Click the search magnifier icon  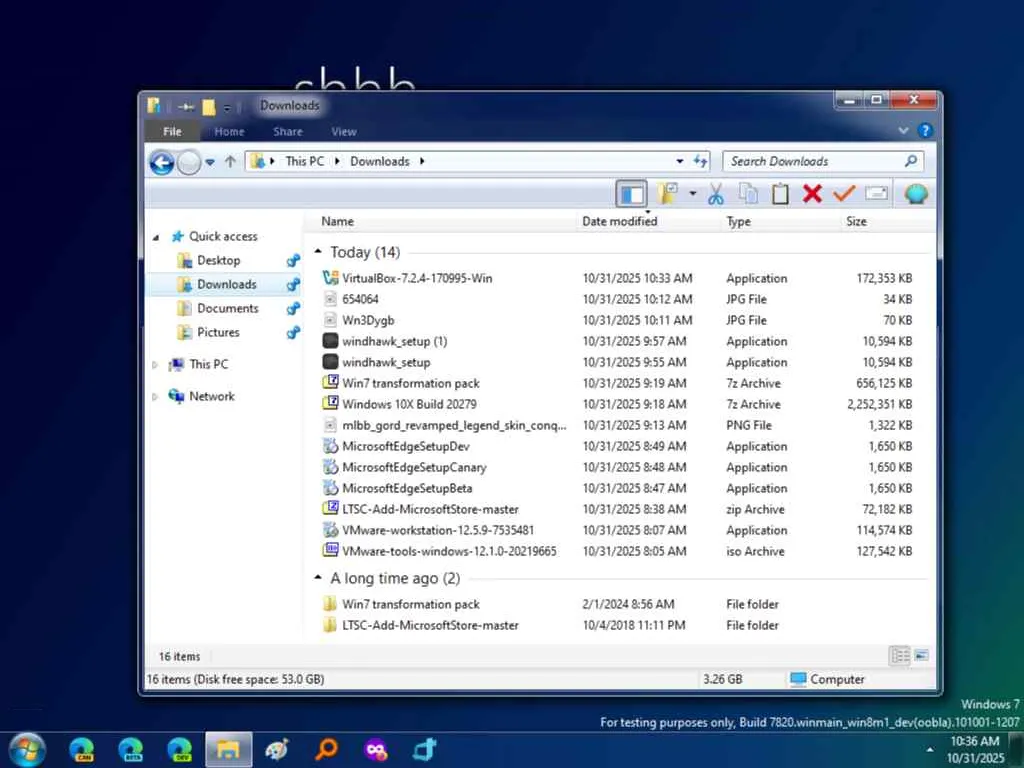[x=911, y=161]
